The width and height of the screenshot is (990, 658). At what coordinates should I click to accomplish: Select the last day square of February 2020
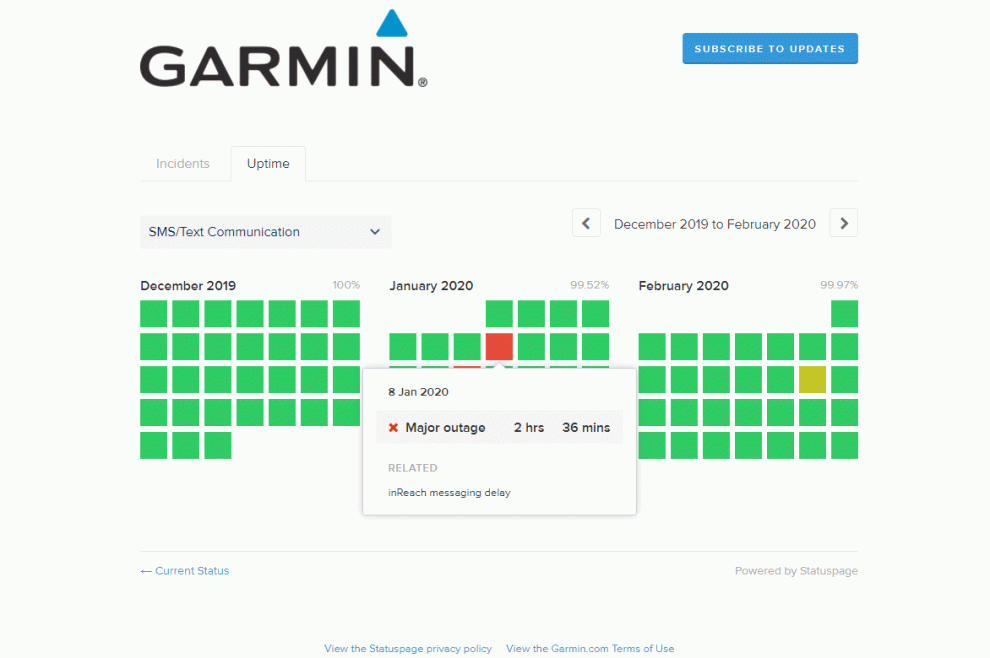point(844,445)
